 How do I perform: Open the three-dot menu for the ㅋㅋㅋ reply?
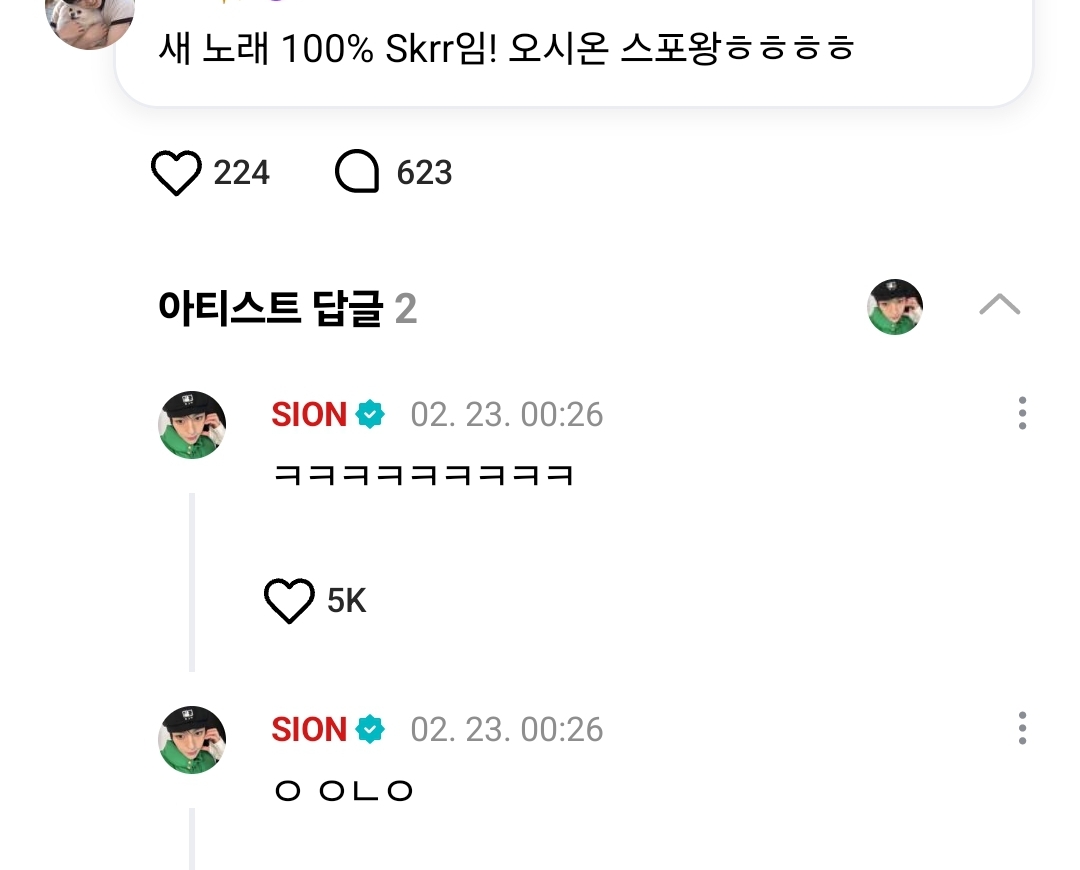pos(1021,413)
